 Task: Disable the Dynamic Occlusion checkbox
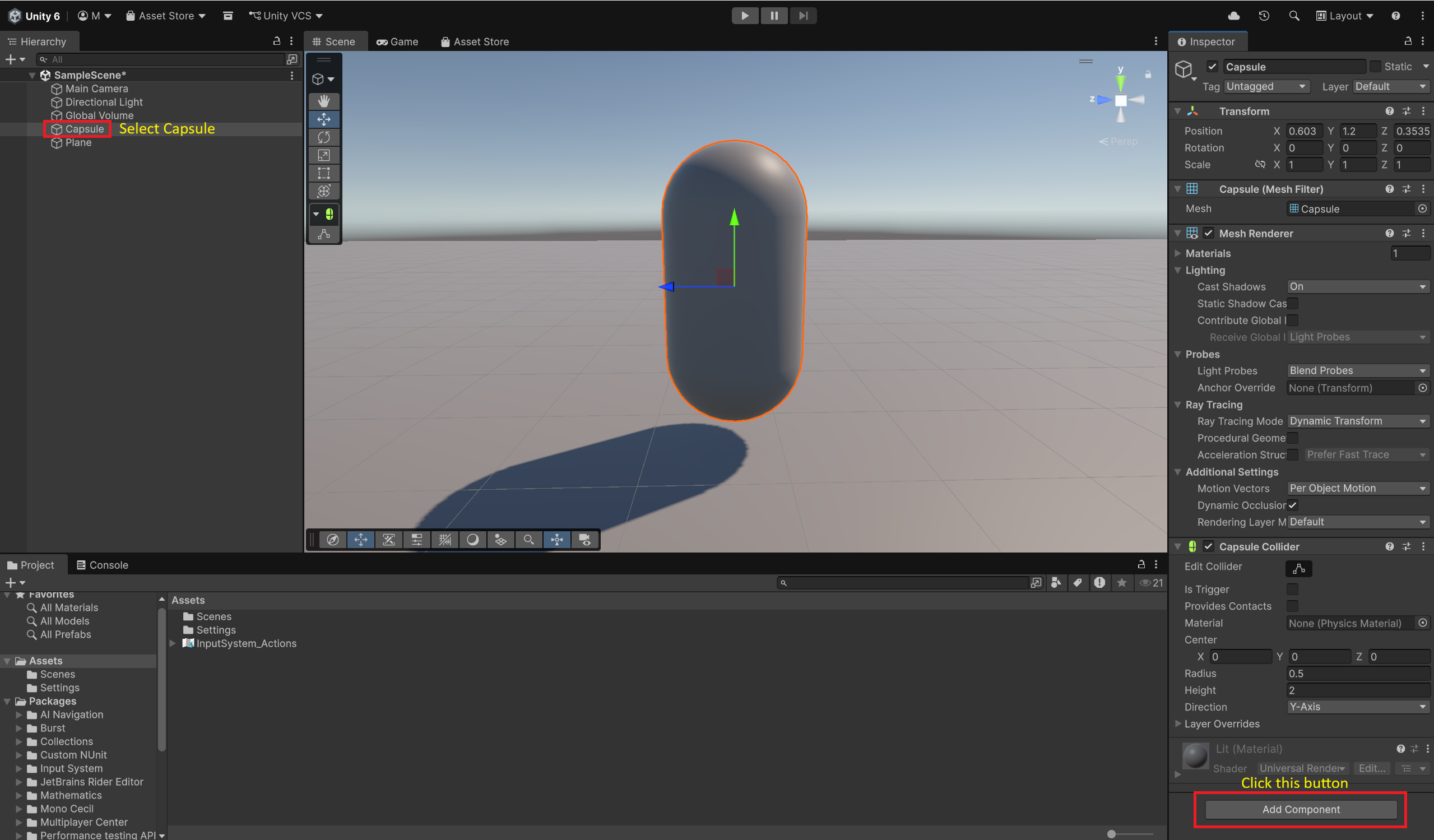1292,505
